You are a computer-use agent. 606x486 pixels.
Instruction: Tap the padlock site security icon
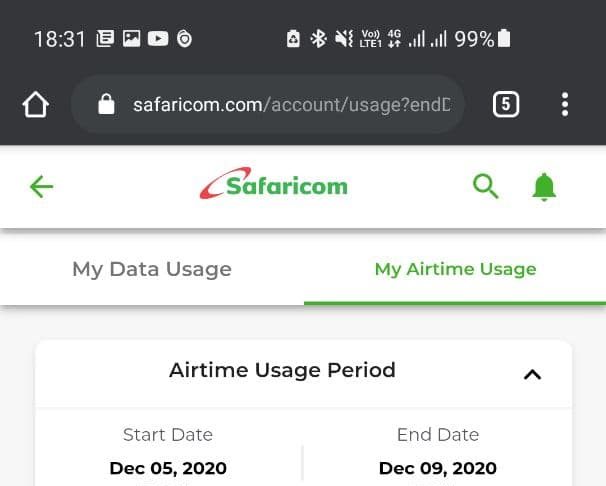tap(106, 104)
